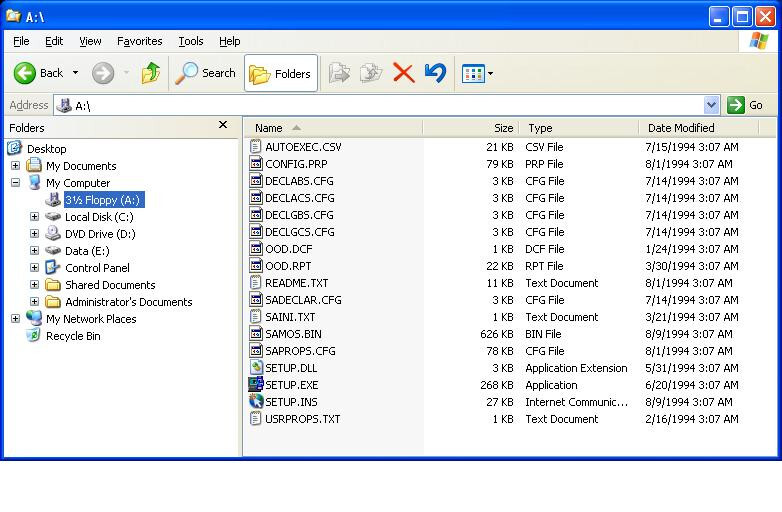The image size is (782, 512).
Task: Expand My Network Places node
Action: pos(15,319)
